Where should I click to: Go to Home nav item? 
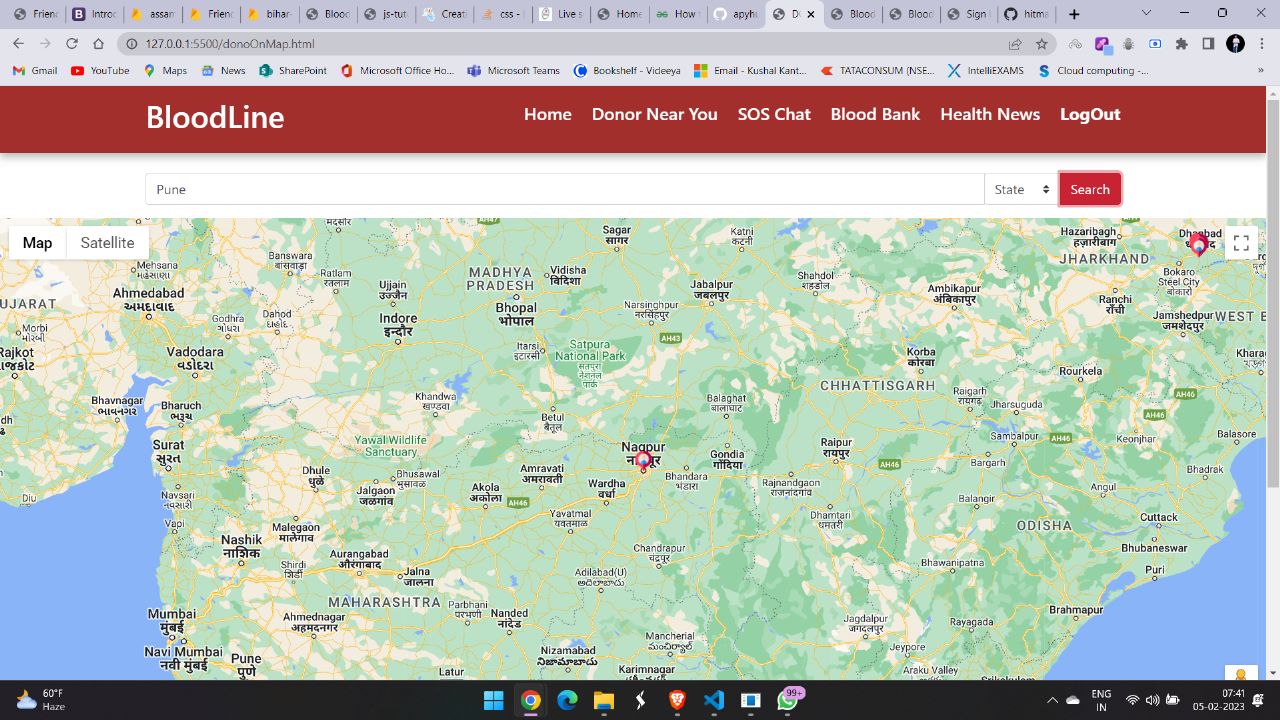coord(548,114)
